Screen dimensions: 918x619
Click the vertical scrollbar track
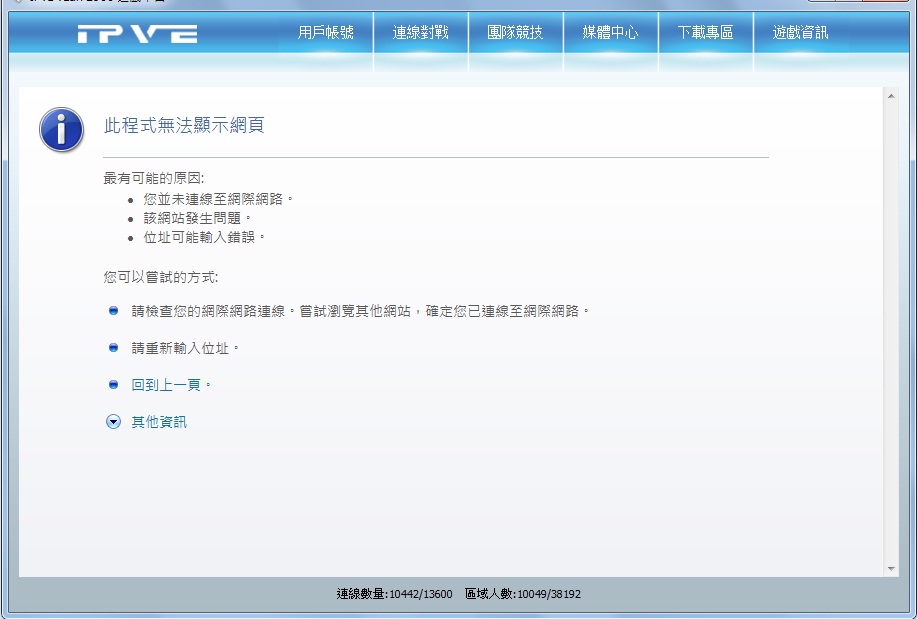[x=891, y=330]
